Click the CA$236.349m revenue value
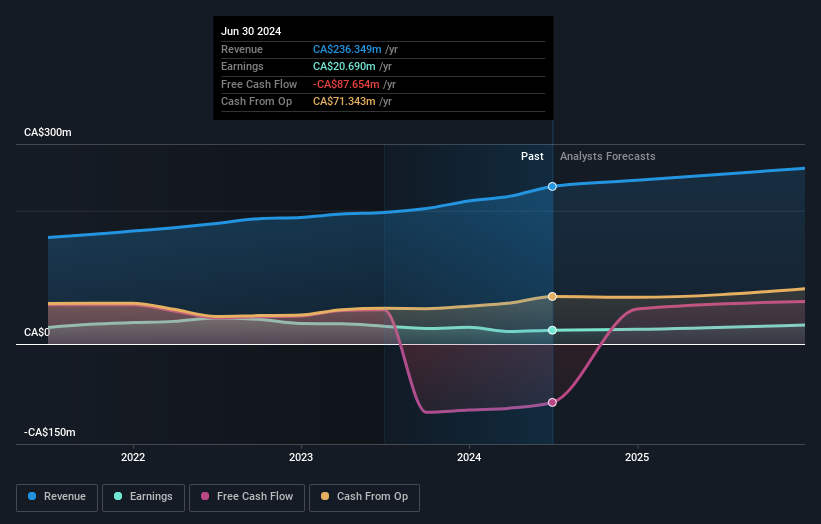 [x=347, y=49]
